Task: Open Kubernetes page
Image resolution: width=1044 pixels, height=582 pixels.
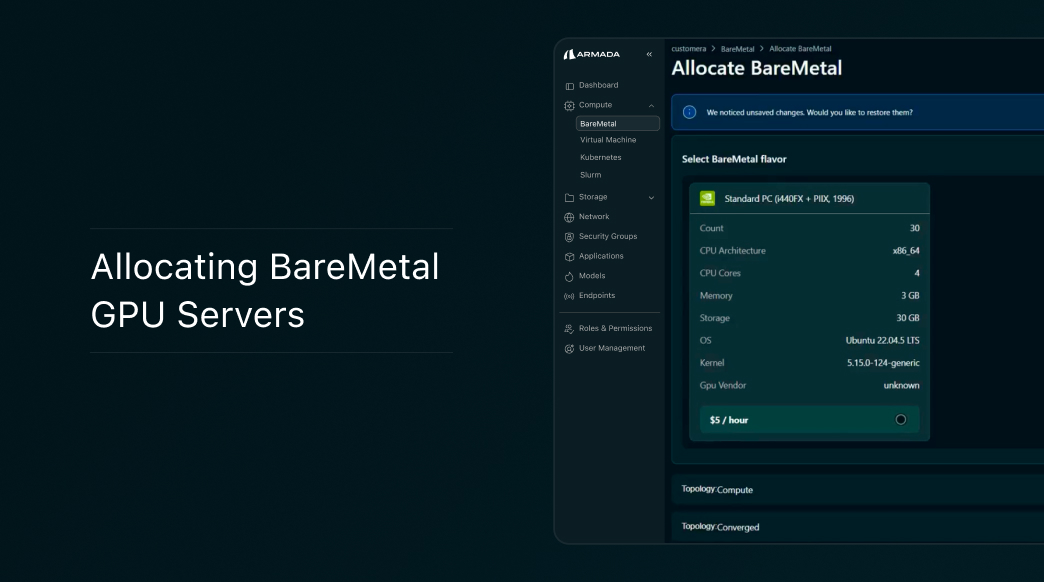Action: click(601, 157)
